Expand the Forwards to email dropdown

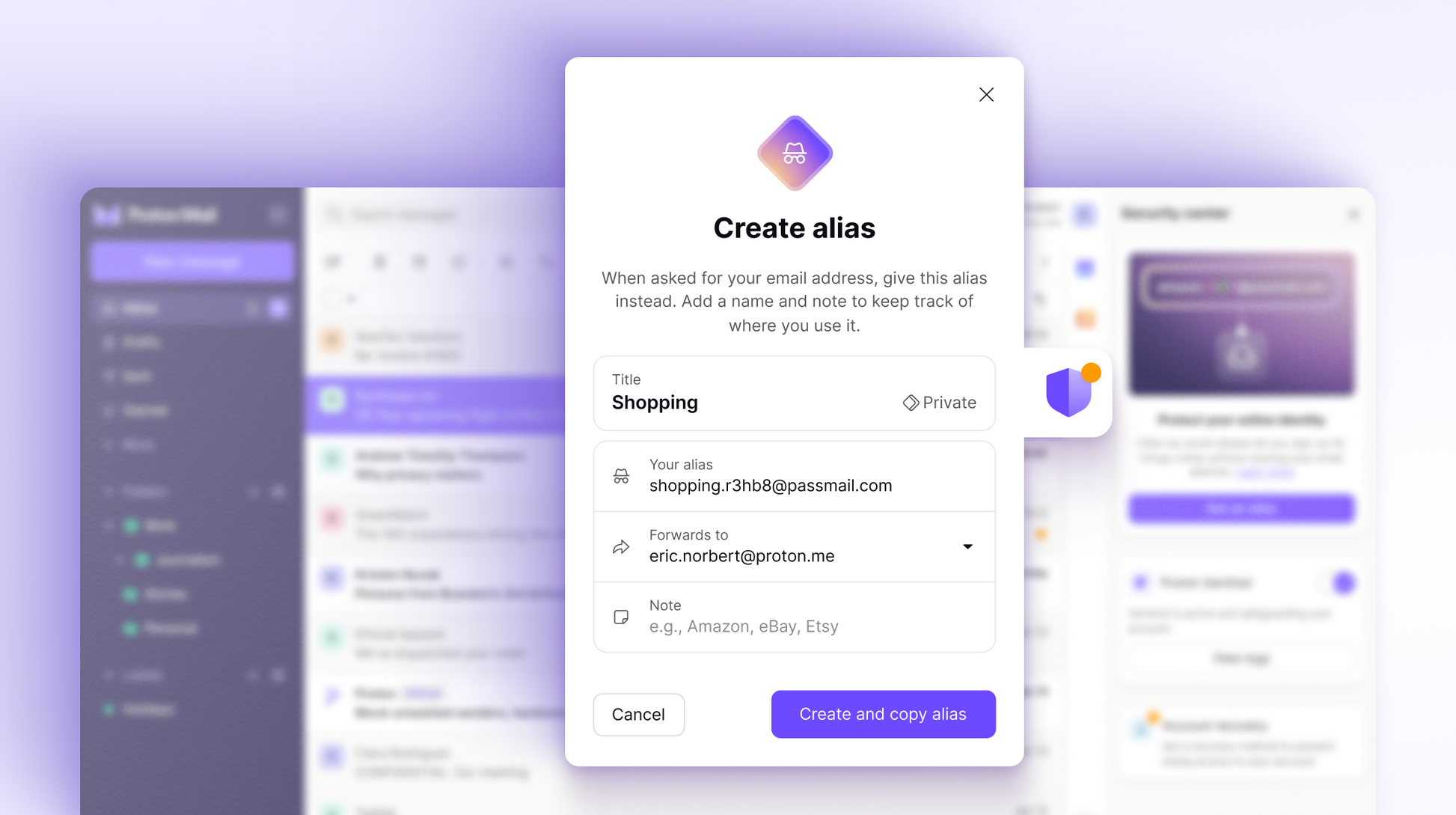click(967, 546)
